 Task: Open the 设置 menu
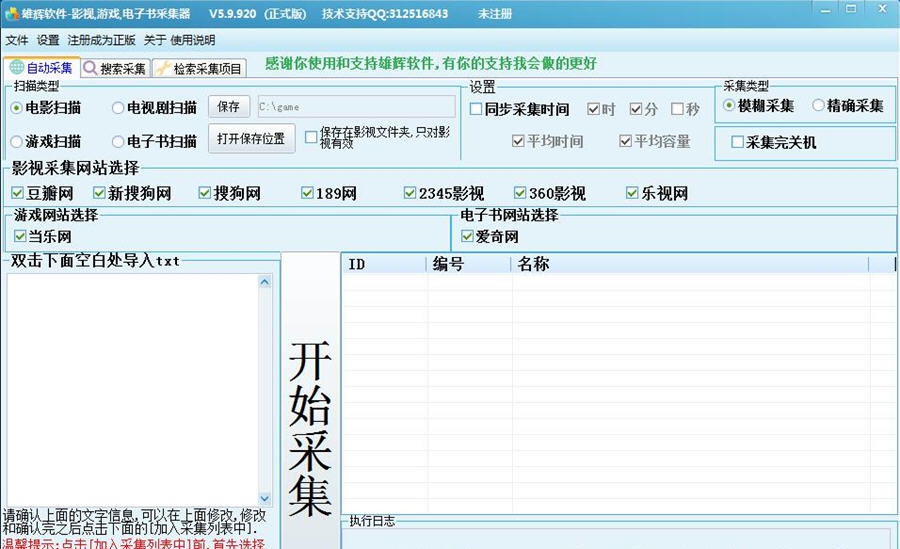point(48,40)
